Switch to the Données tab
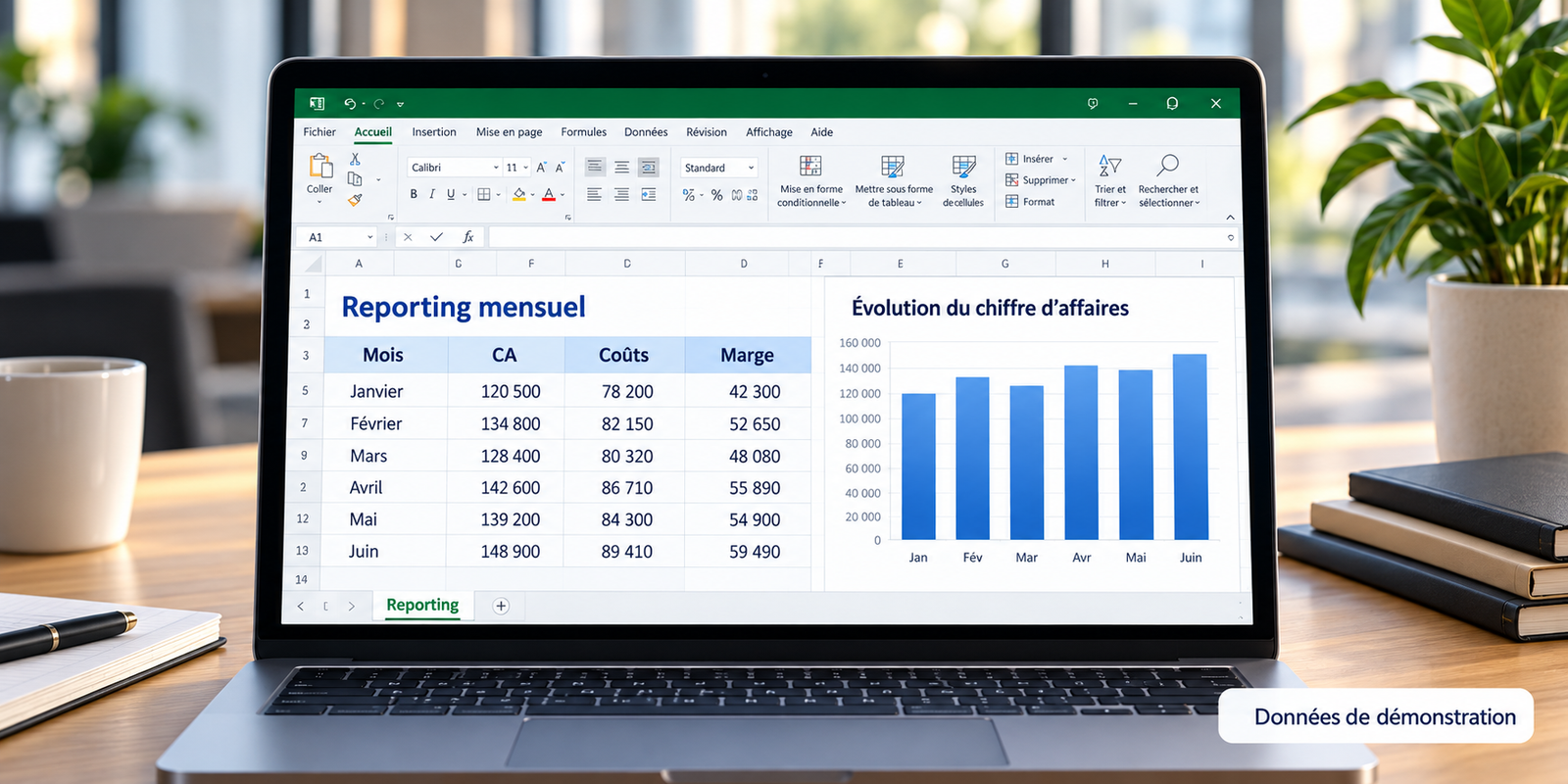The width and height of the screenshot is (1568, 784). 646,132
